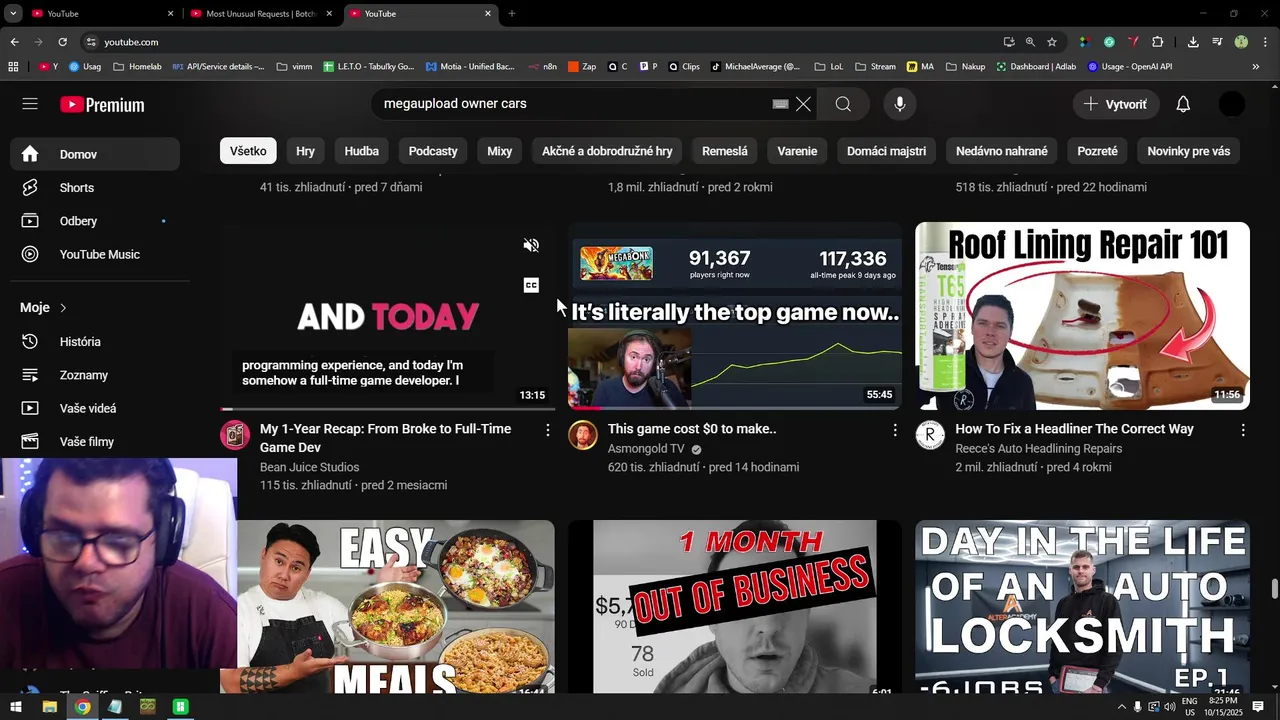Open Vaše videá in sidebar

(x=95, y=408)
